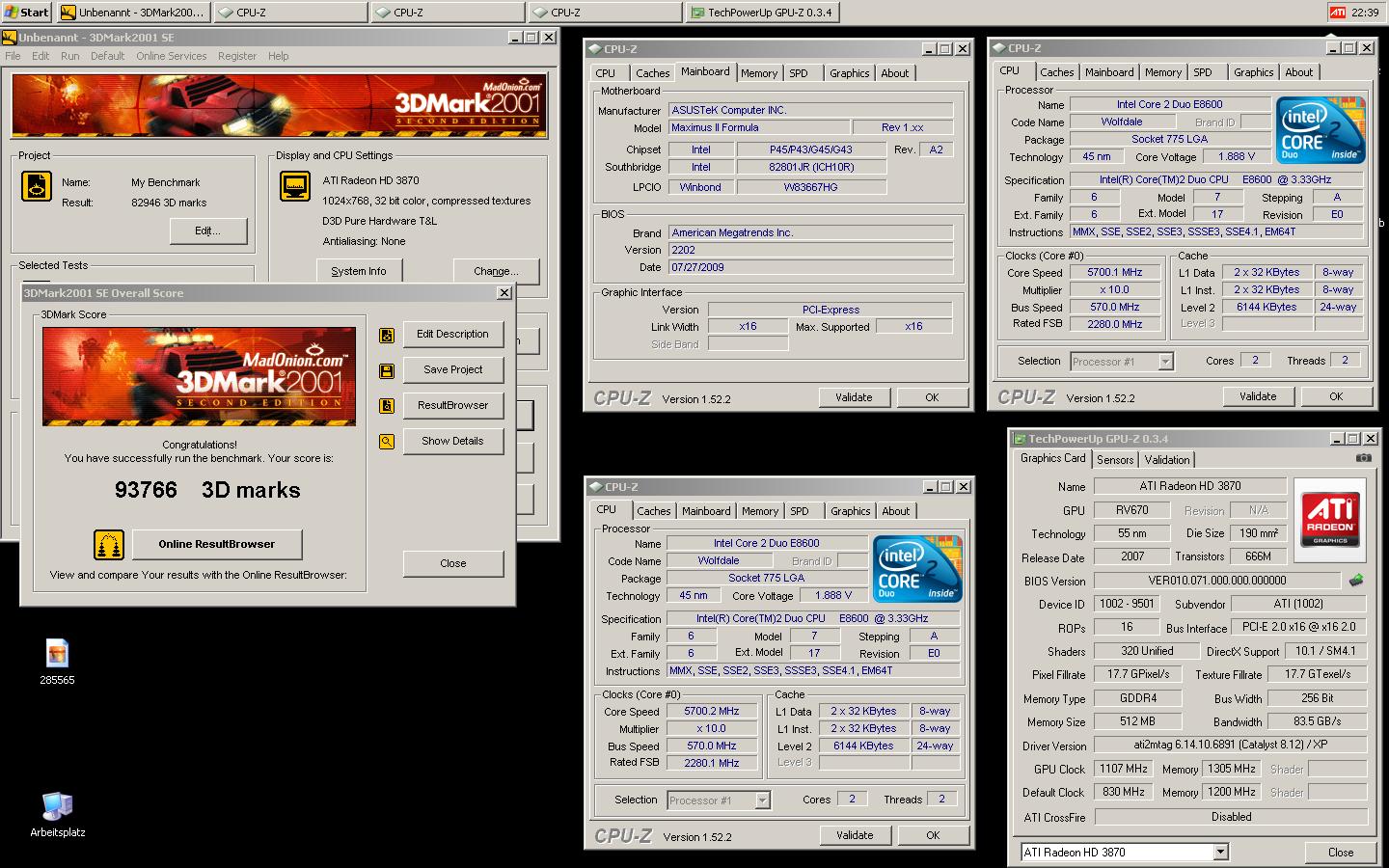
Task: Open the 285565 desktop file
Action: pyautogui.click(x=57, y=662)
